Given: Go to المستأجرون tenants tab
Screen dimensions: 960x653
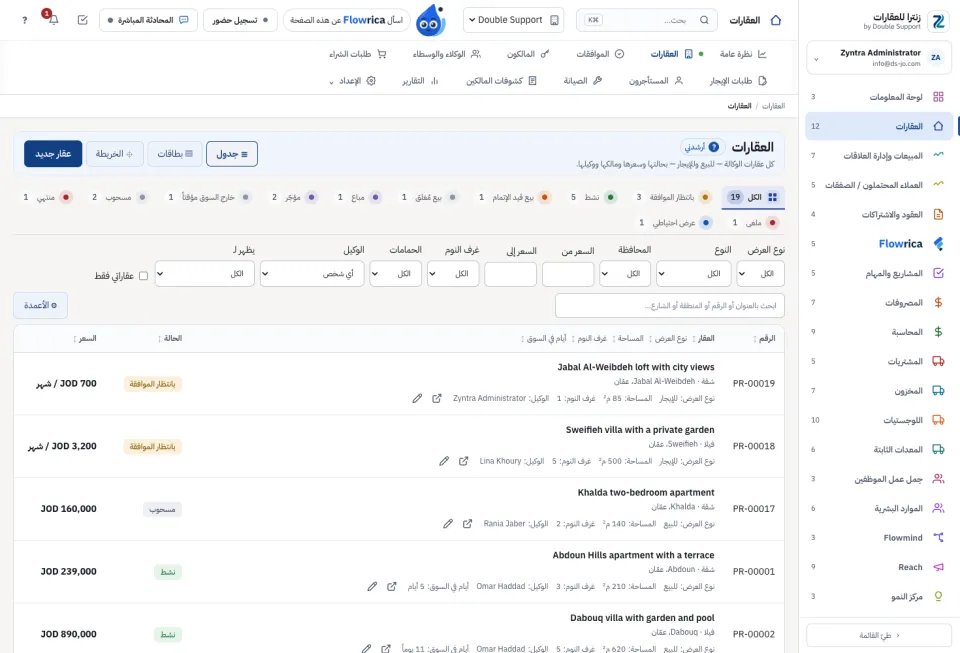Looking at the screenshot, I should (x=656, y=81).
